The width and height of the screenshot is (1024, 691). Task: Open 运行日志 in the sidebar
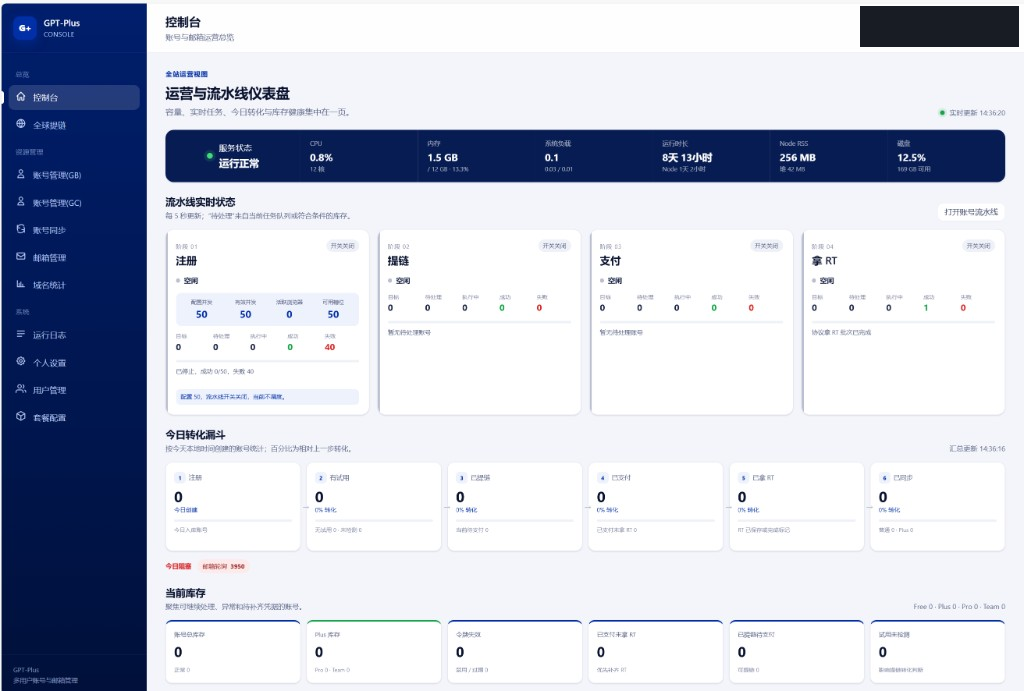pos(72,335)
